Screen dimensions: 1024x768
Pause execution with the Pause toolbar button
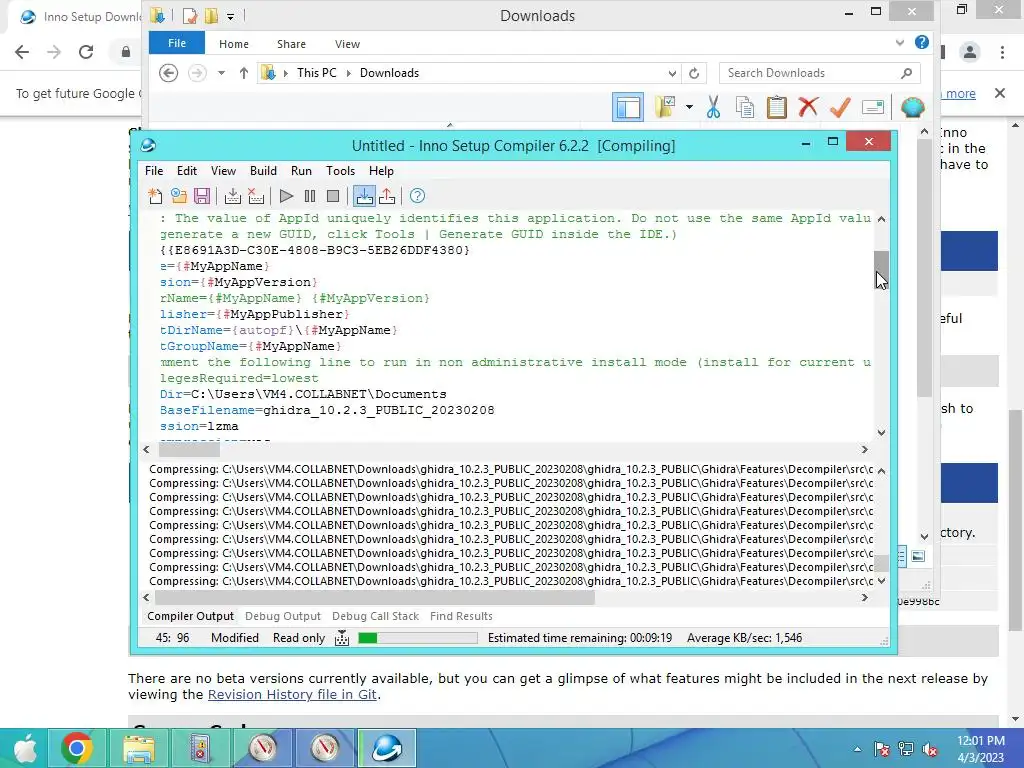point(310,196)
